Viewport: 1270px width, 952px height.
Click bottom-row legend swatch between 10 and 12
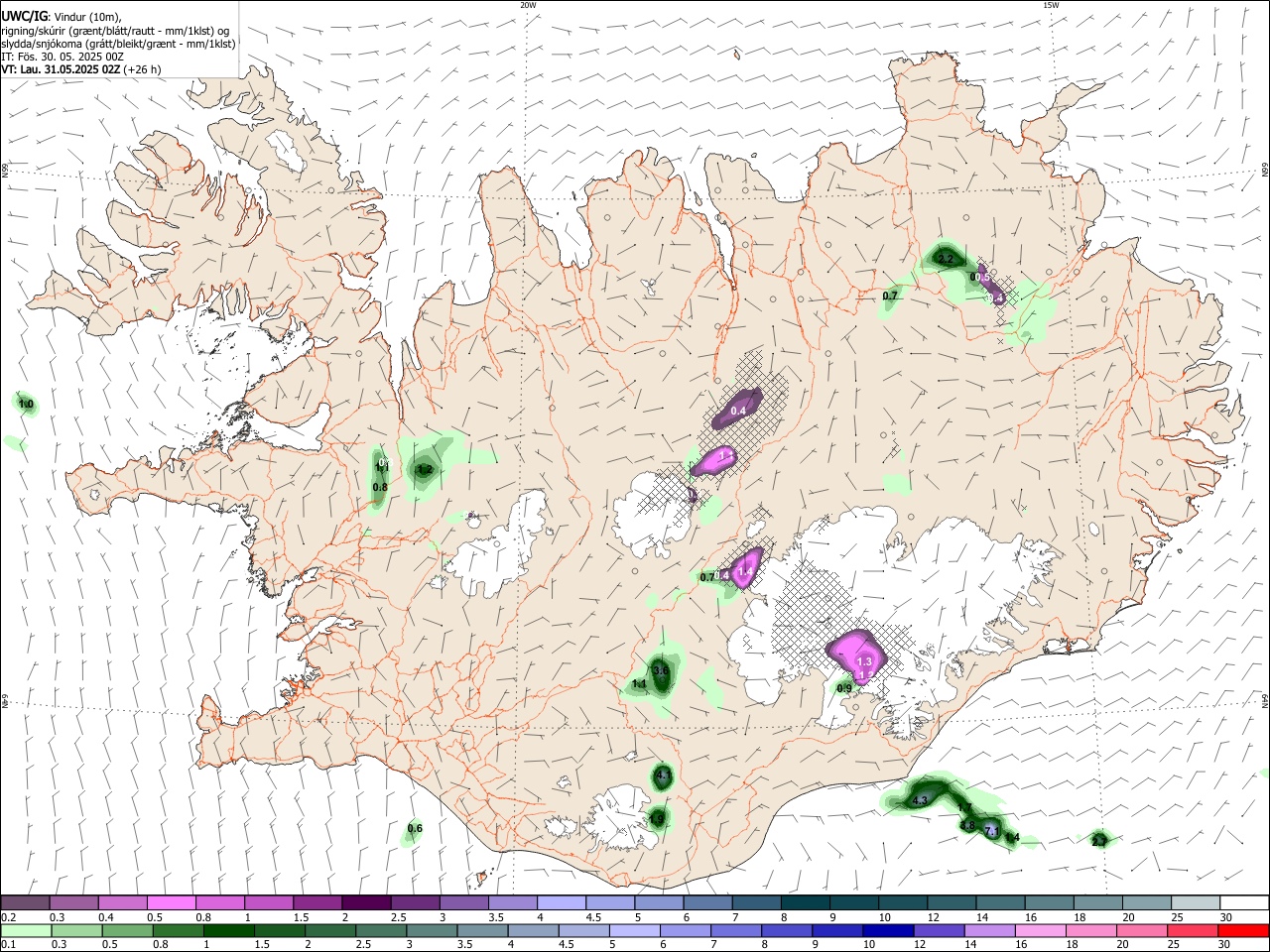tap(889, 931)
